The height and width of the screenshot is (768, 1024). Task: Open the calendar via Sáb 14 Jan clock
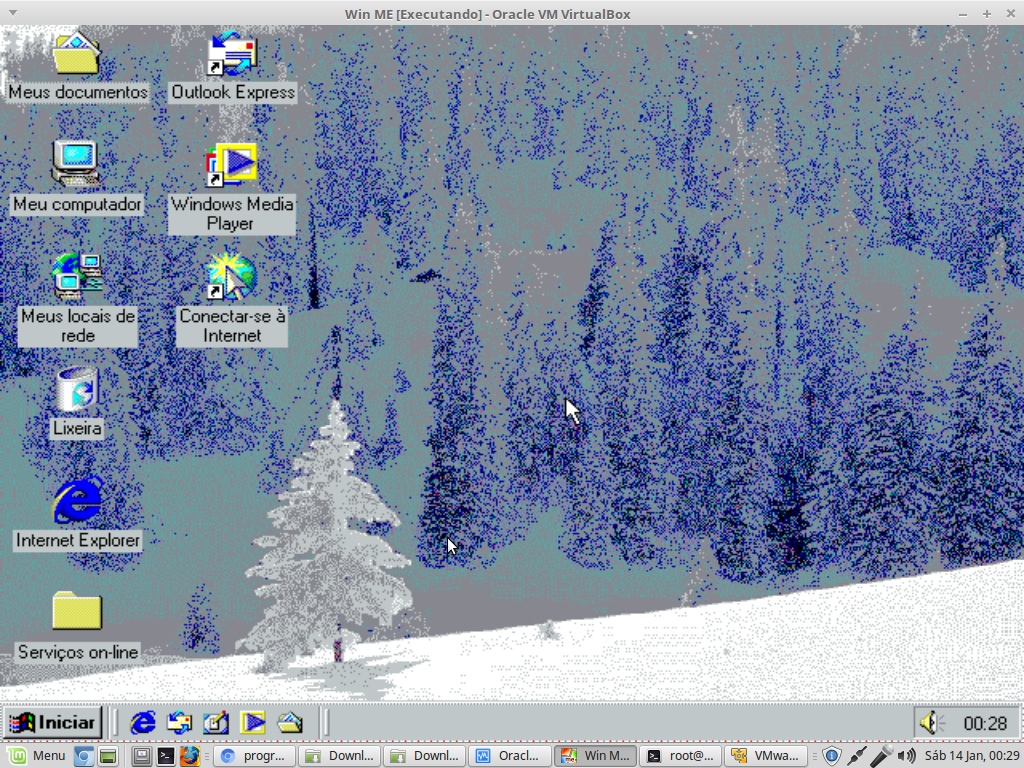(972, 756)
